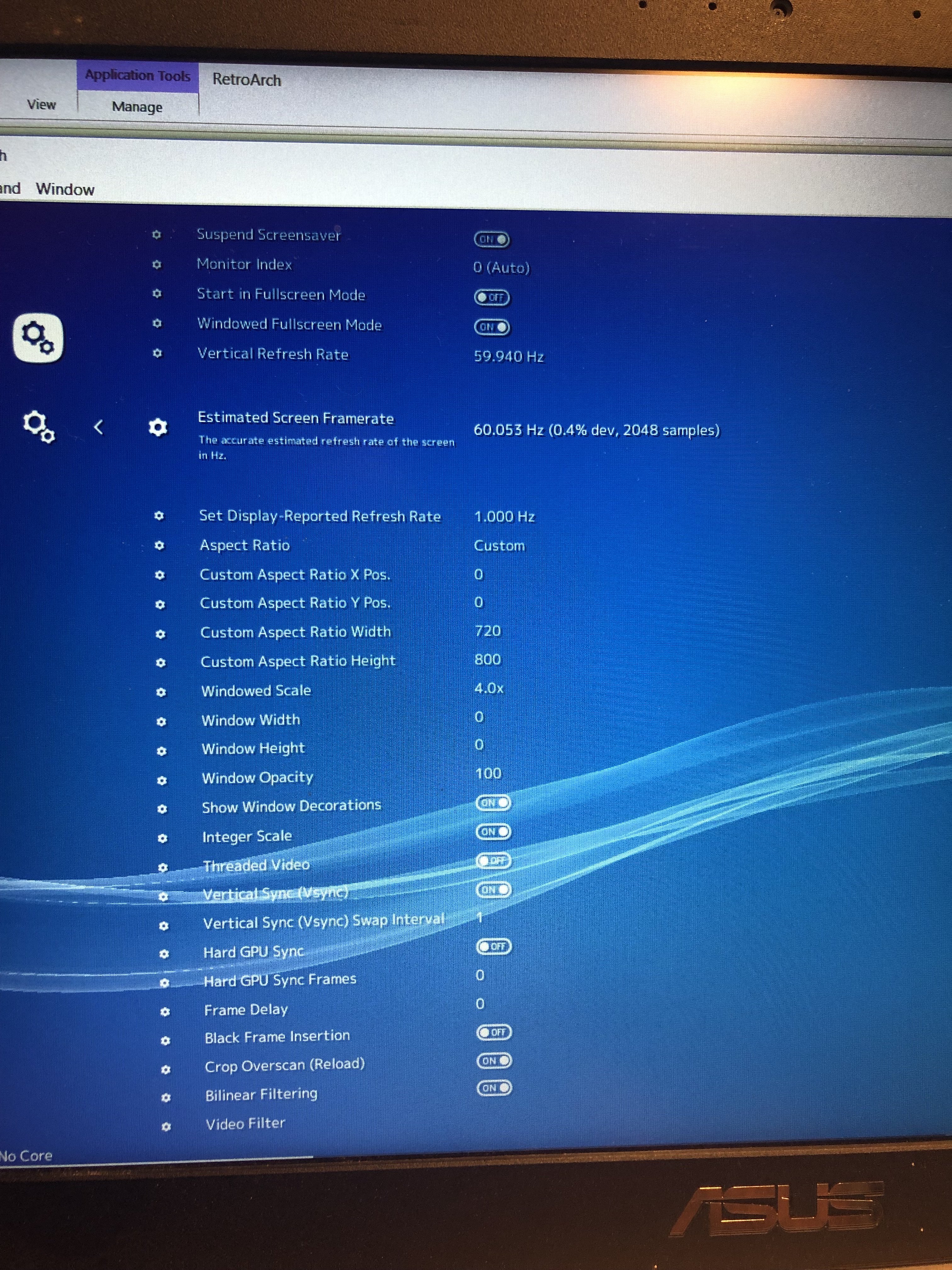Screen dimensions: 952x1270
Task: Click the gear icon beside Custom Aspect Ratio Height
Action: (x=161, y=663)
